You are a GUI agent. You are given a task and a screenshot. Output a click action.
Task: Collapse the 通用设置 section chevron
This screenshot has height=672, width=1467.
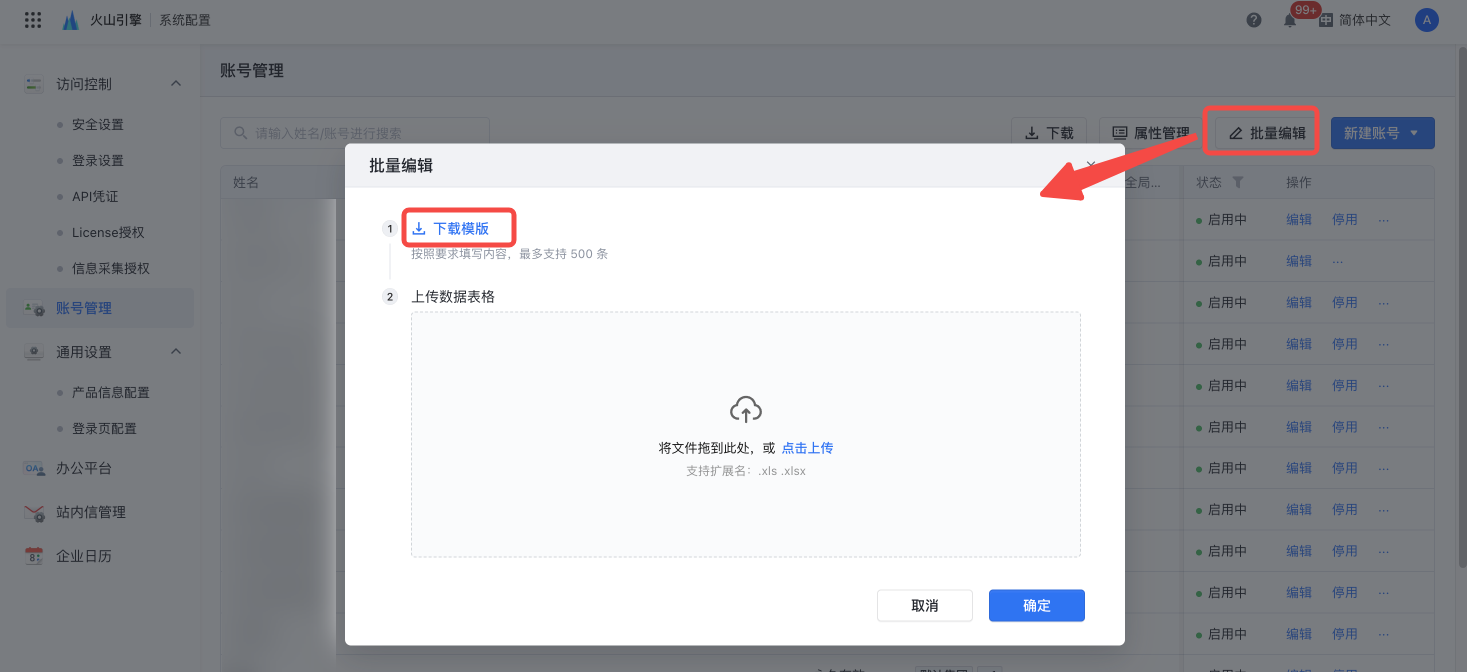click(x=176, y=351)
